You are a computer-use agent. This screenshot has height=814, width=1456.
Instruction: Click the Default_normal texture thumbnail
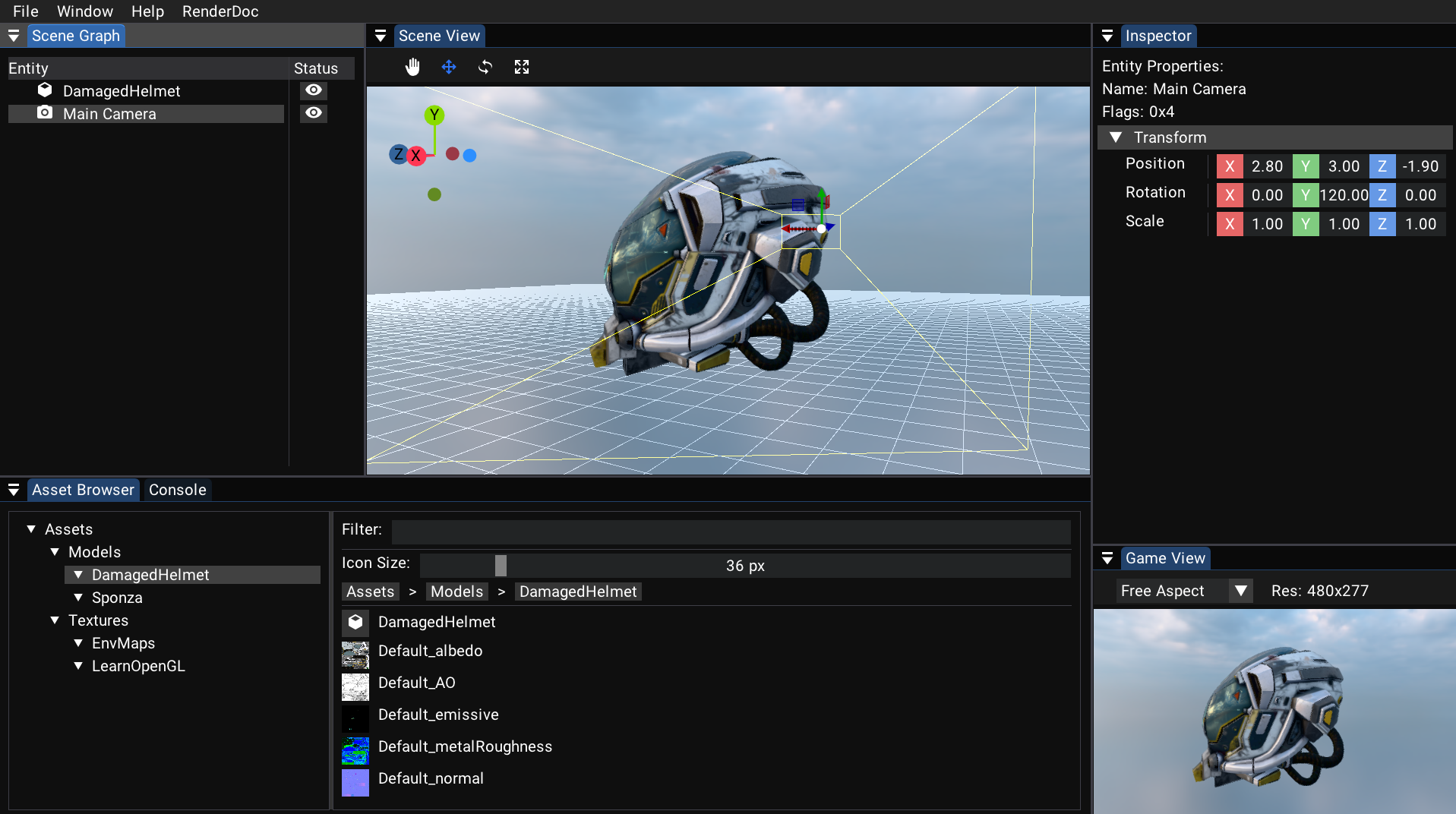(x=355, y=782)
